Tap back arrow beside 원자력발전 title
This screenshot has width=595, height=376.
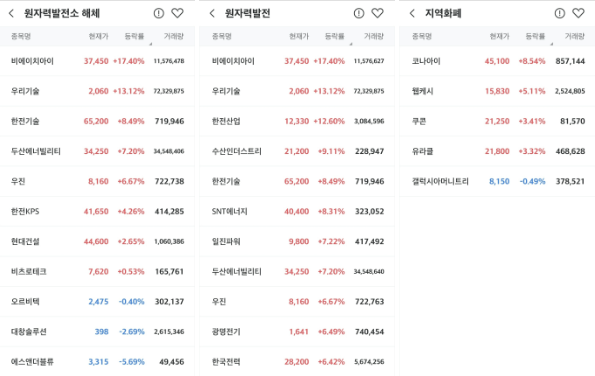(x=212, y=13)
